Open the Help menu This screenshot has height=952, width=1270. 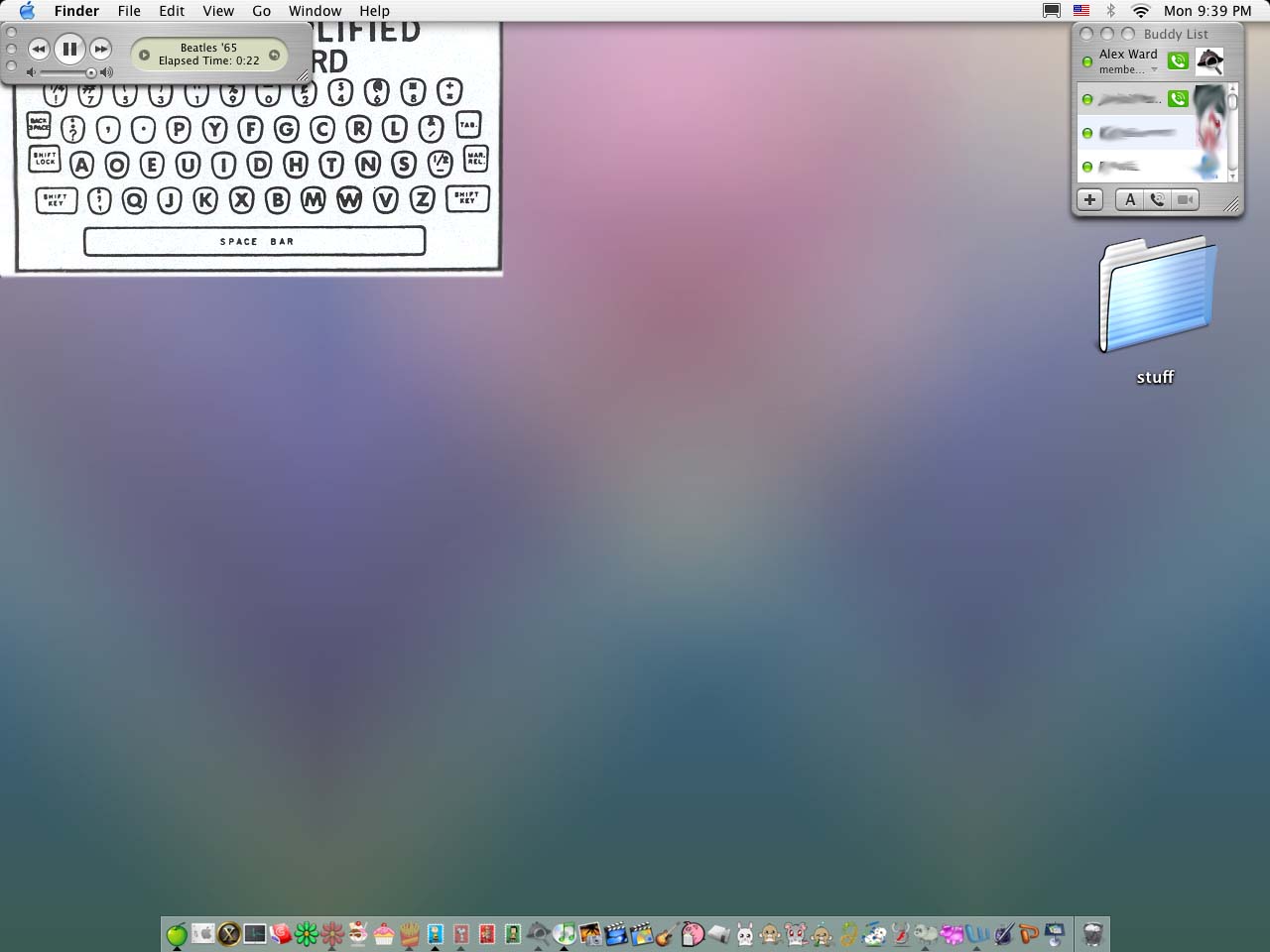coord(374,11)
